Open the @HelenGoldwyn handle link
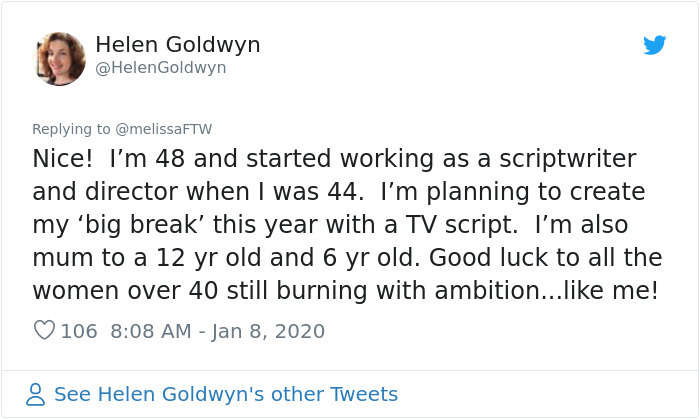This screenshot has width=700, height=419. [x=161, y=68]
